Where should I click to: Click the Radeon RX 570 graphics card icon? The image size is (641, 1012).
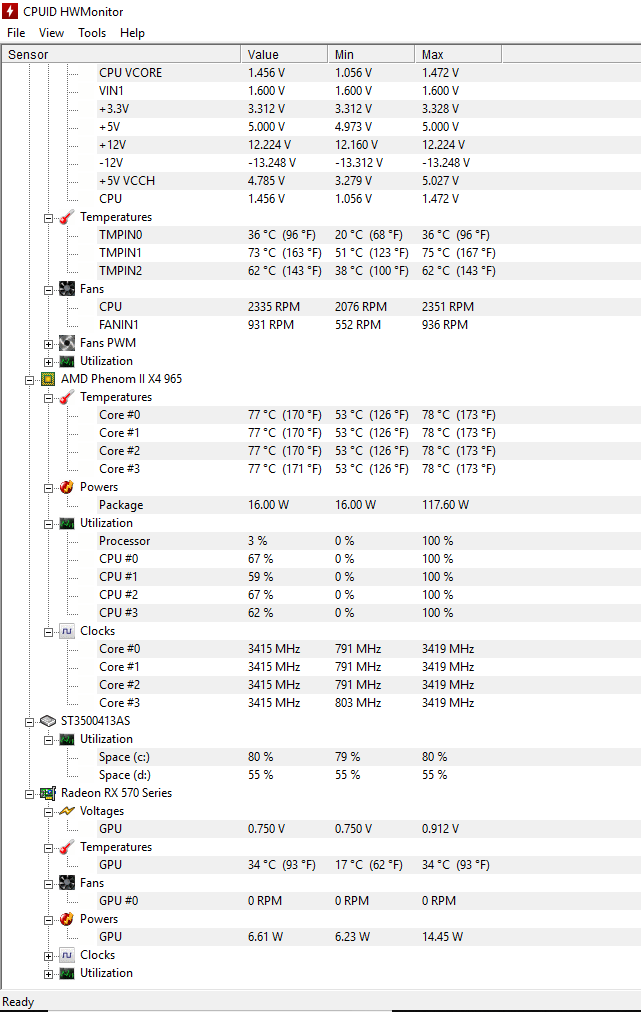click(x=48, y=793)
